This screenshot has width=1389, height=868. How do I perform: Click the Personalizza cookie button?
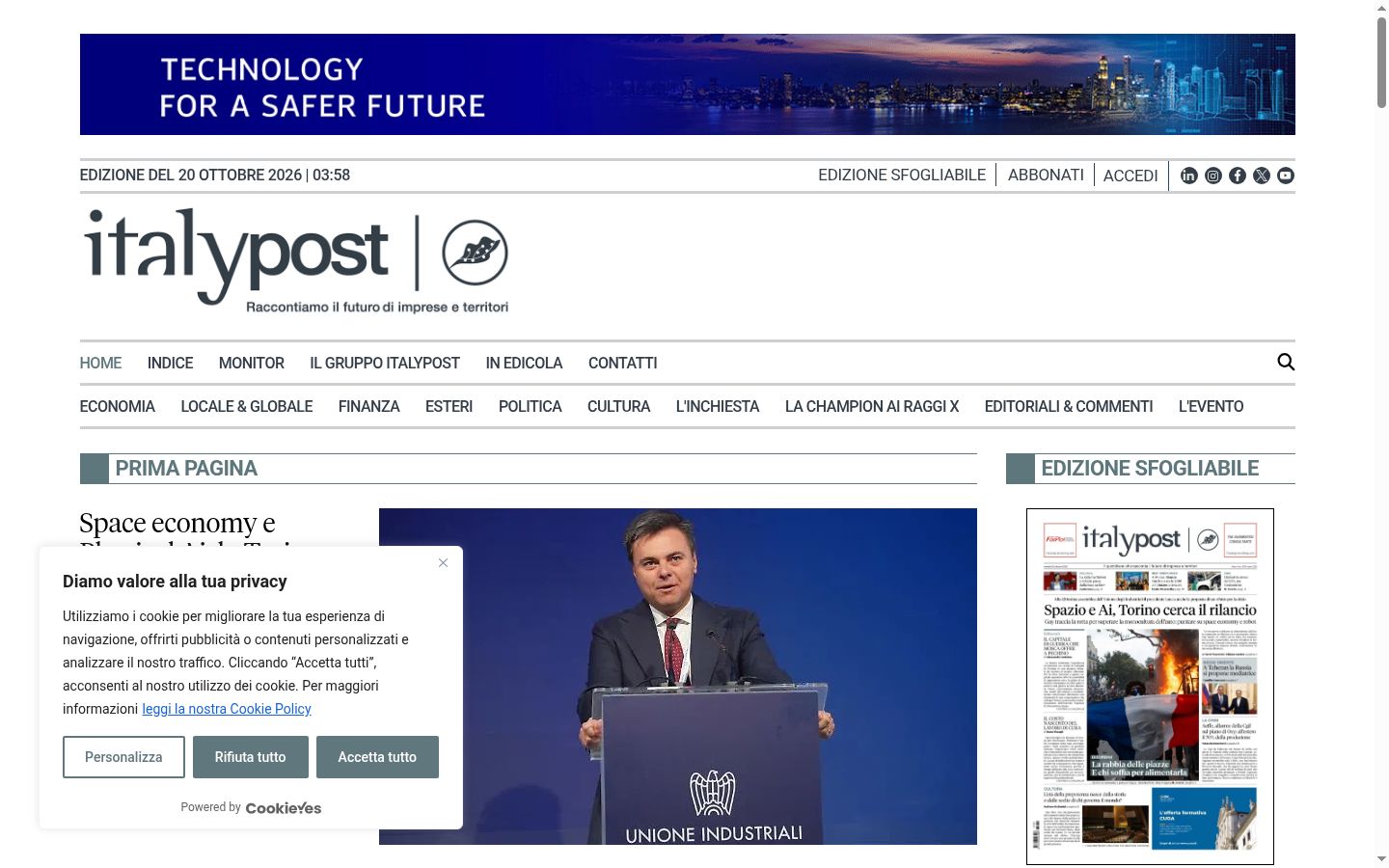(123, 757)
